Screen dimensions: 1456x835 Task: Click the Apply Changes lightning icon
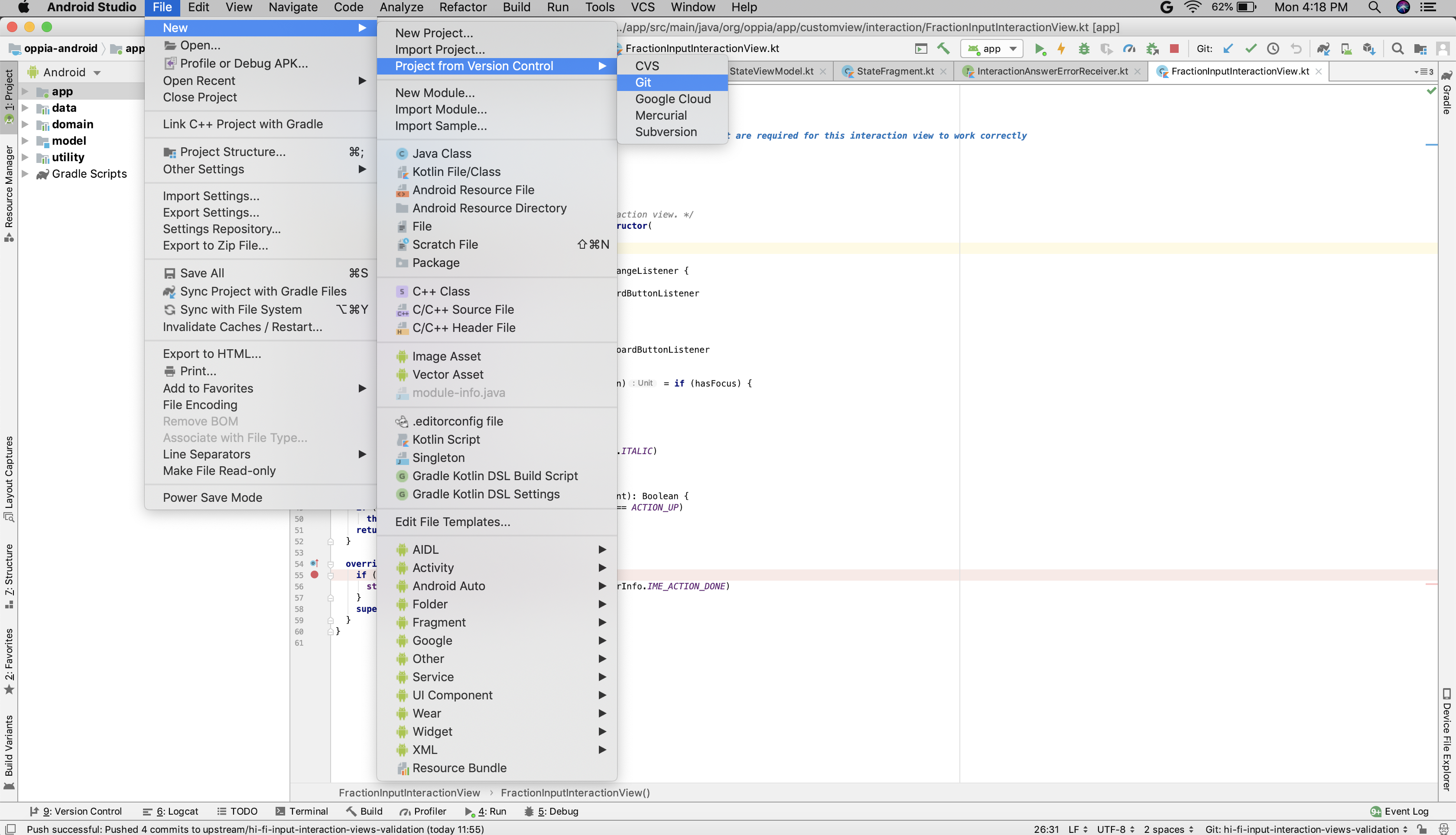[x=1062, y=49]
